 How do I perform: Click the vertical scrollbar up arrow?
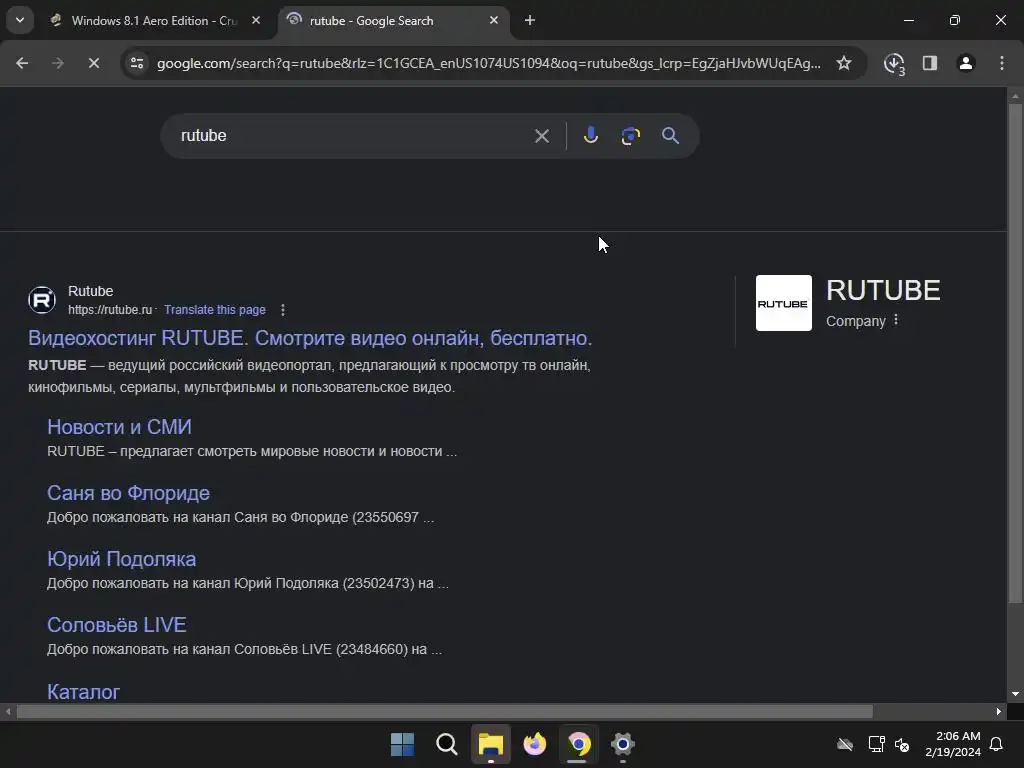pos(1015,96)
